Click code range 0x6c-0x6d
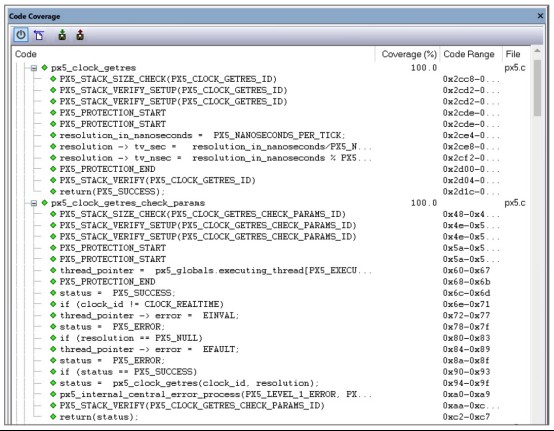The width and height of the screenshot is (554, 431). [466, 293]
